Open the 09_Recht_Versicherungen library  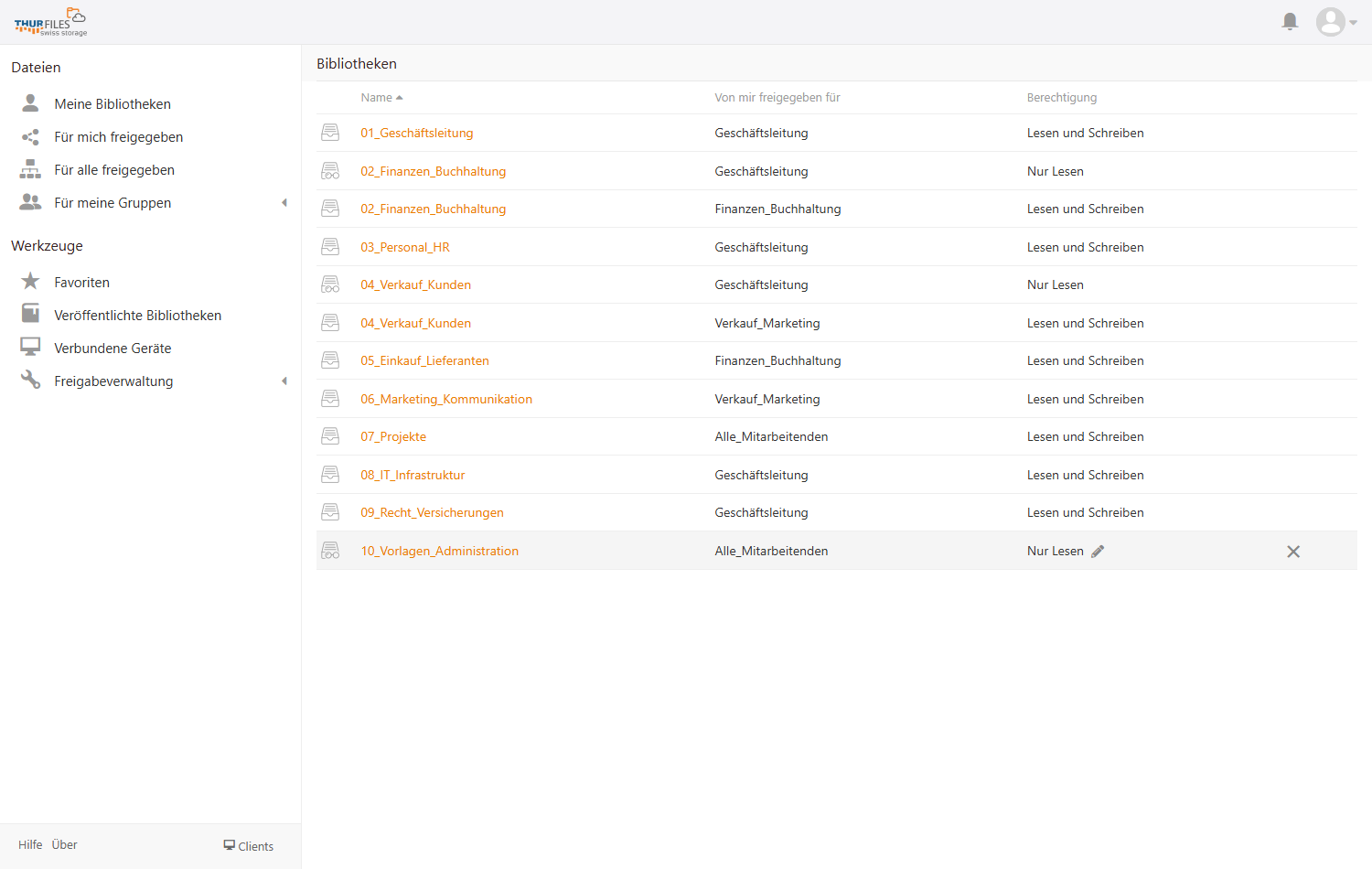pos(432,512)
